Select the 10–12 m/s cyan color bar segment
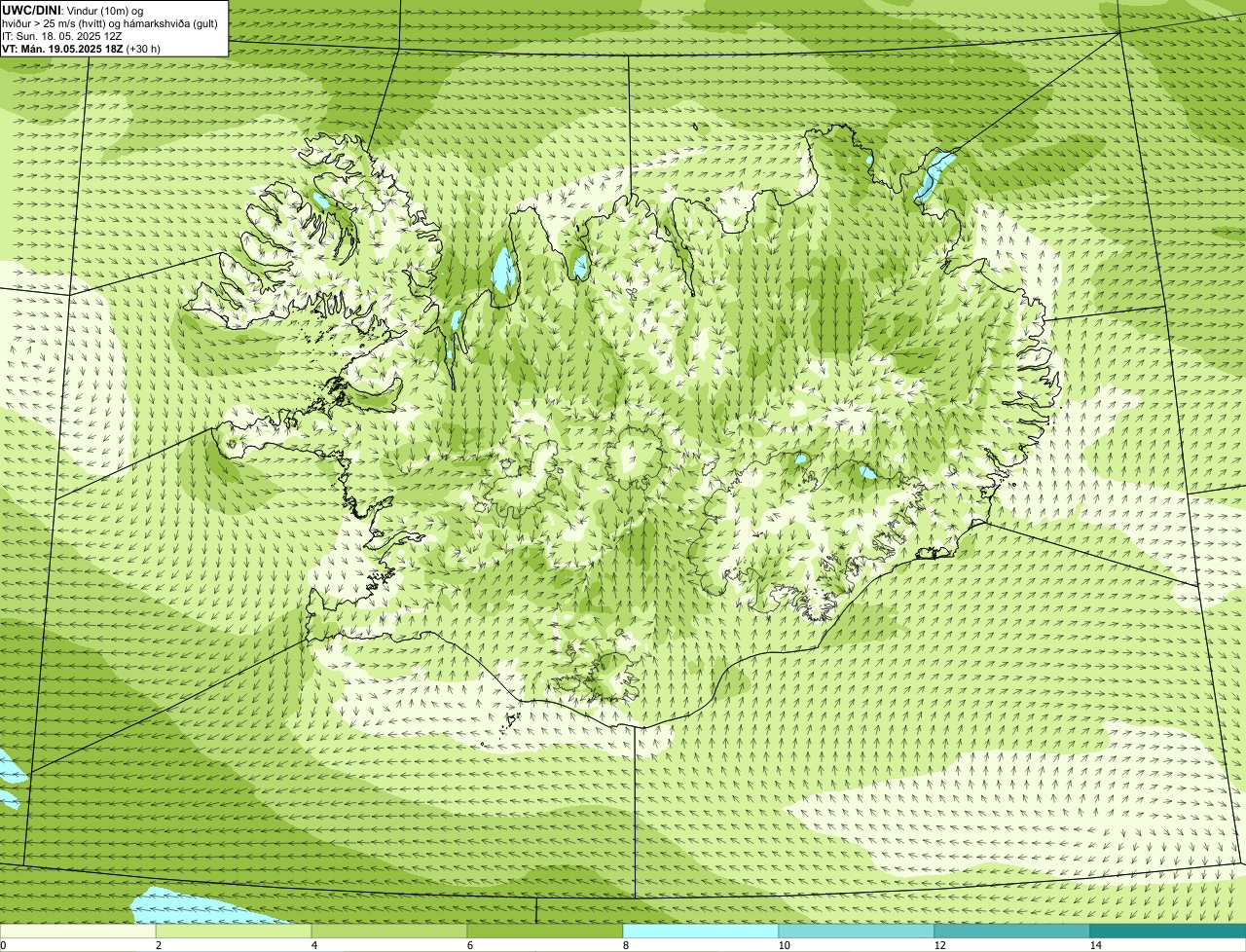 (x=857, y=931)
